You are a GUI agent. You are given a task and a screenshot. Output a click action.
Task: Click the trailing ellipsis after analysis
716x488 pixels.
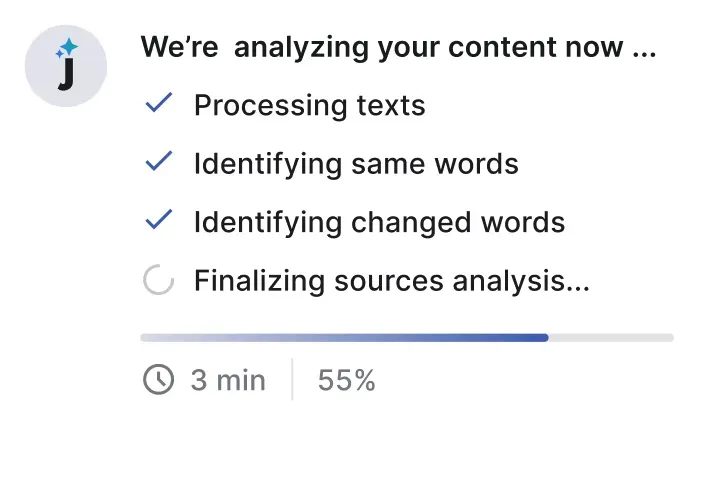click(578, 288)
